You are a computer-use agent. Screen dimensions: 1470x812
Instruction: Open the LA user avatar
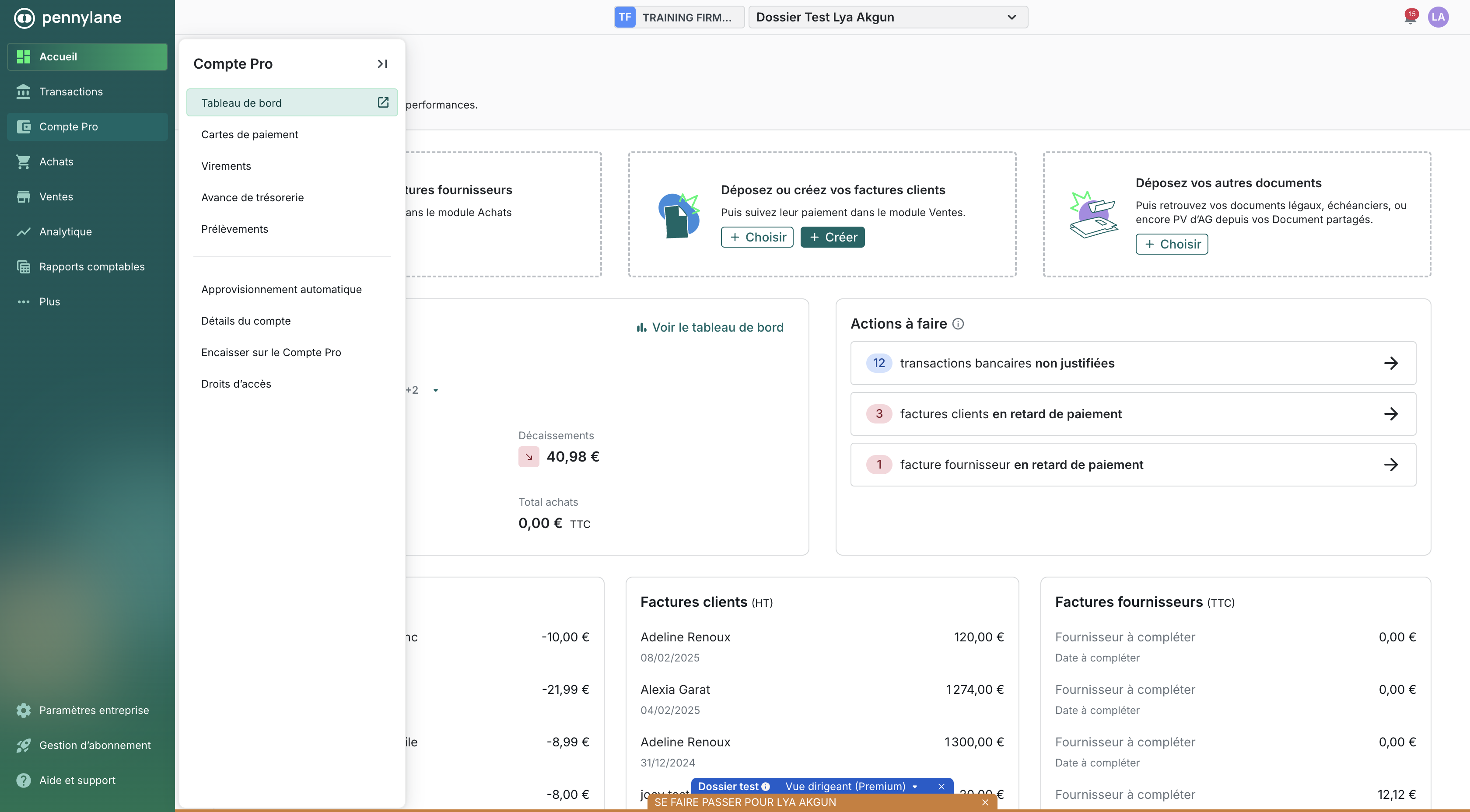1438,17
